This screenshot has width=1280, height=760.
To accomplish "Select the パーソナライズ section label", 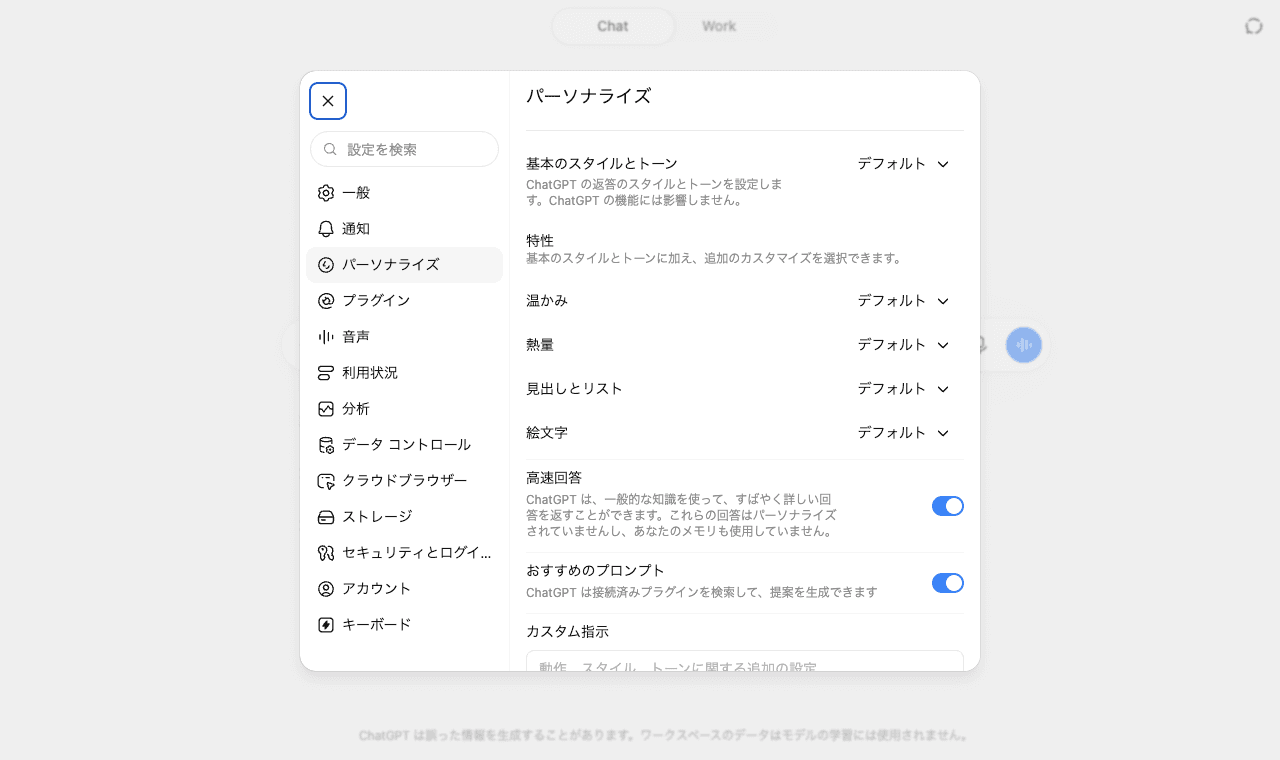I will click(x=391, y=265).
